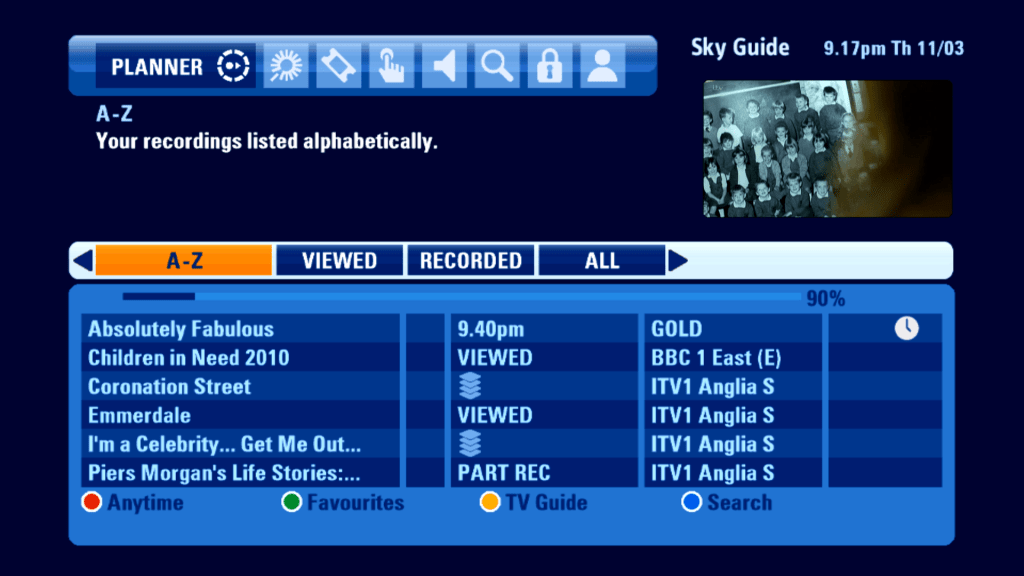Select the Interactive pointing hand icon

pos(391,66)
